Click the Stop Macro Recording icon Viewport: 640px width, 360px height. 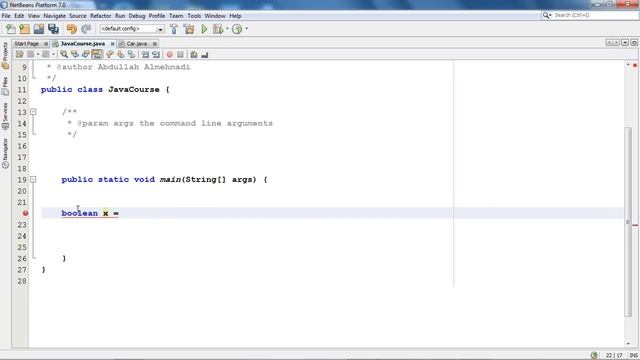click(x=180, y=54)
